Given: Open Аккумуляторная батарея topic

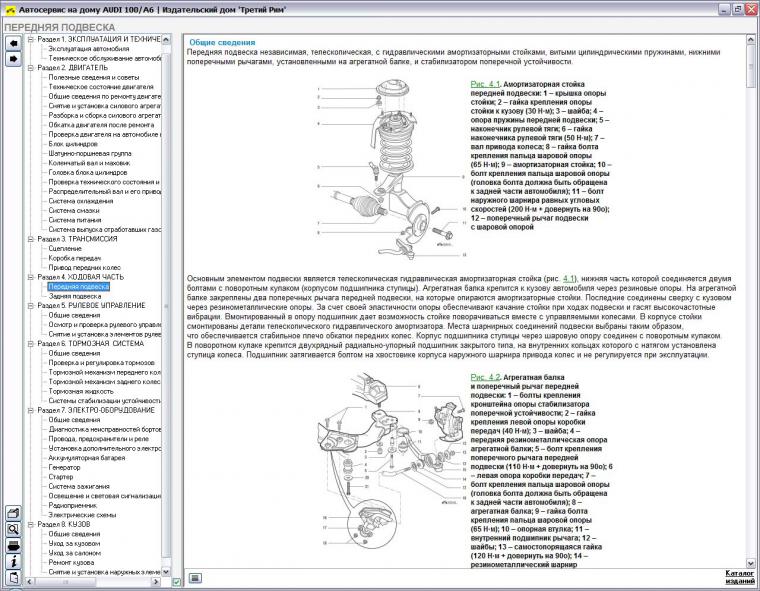Looking at the screenshot, I should [87, 457].
